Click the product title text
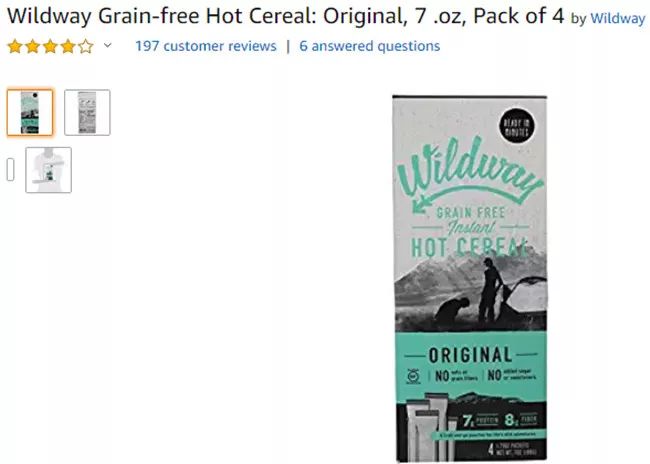This screenshot has height=464, width=650. tap(286, 17)
